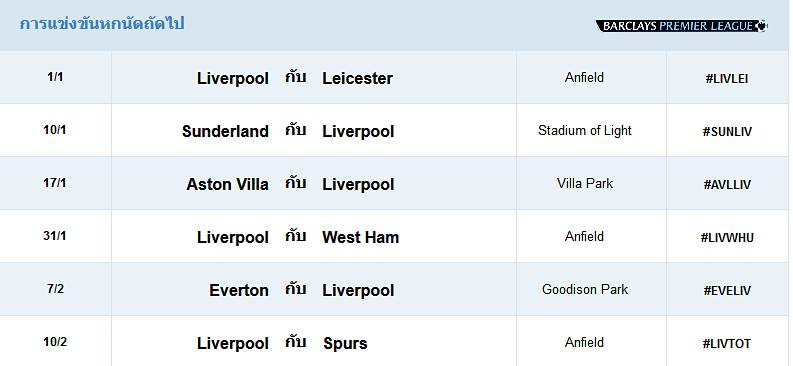
Task: Click the 1/1 fixture date
Action: (x=55, y=77)
